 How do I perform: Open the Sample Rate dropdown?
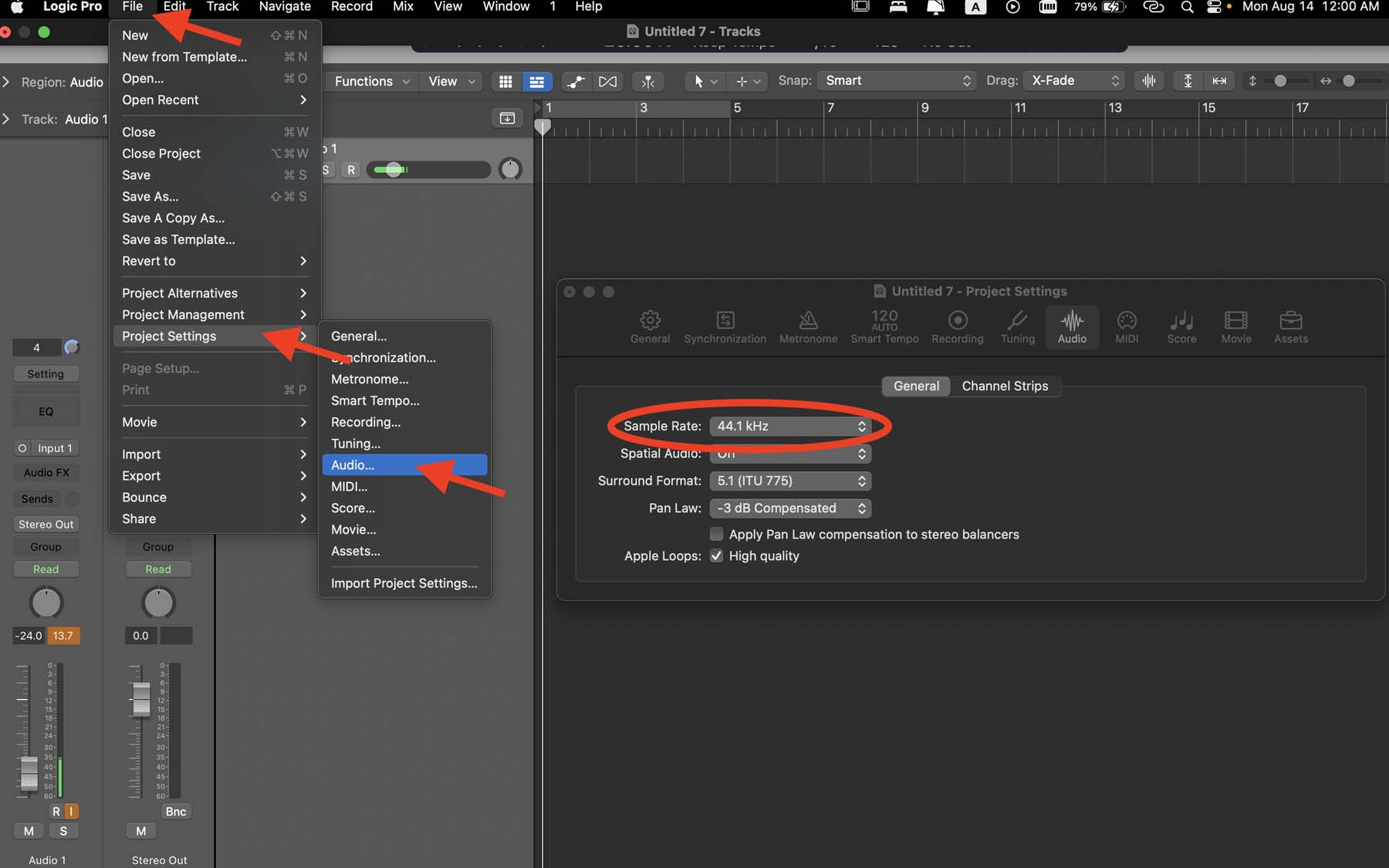point(790,426)
